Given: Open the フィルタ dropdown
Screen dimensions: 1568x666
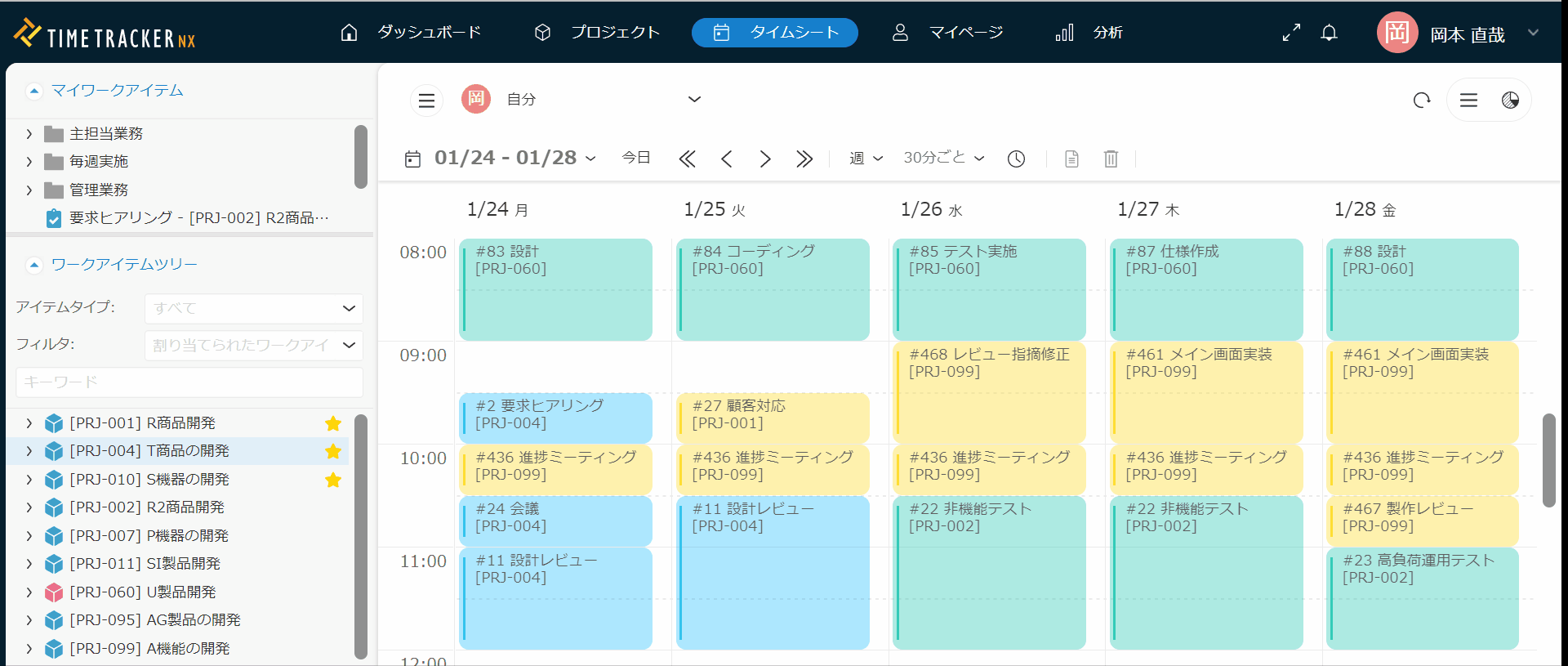Looking at the screenshot, I should click(x=254, y=346).
